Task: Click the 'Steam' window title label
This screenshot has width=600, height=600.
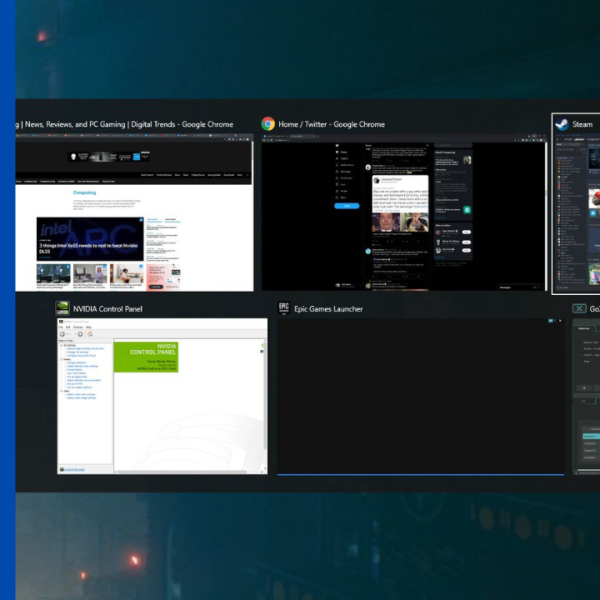Action: tap(582, 125)
